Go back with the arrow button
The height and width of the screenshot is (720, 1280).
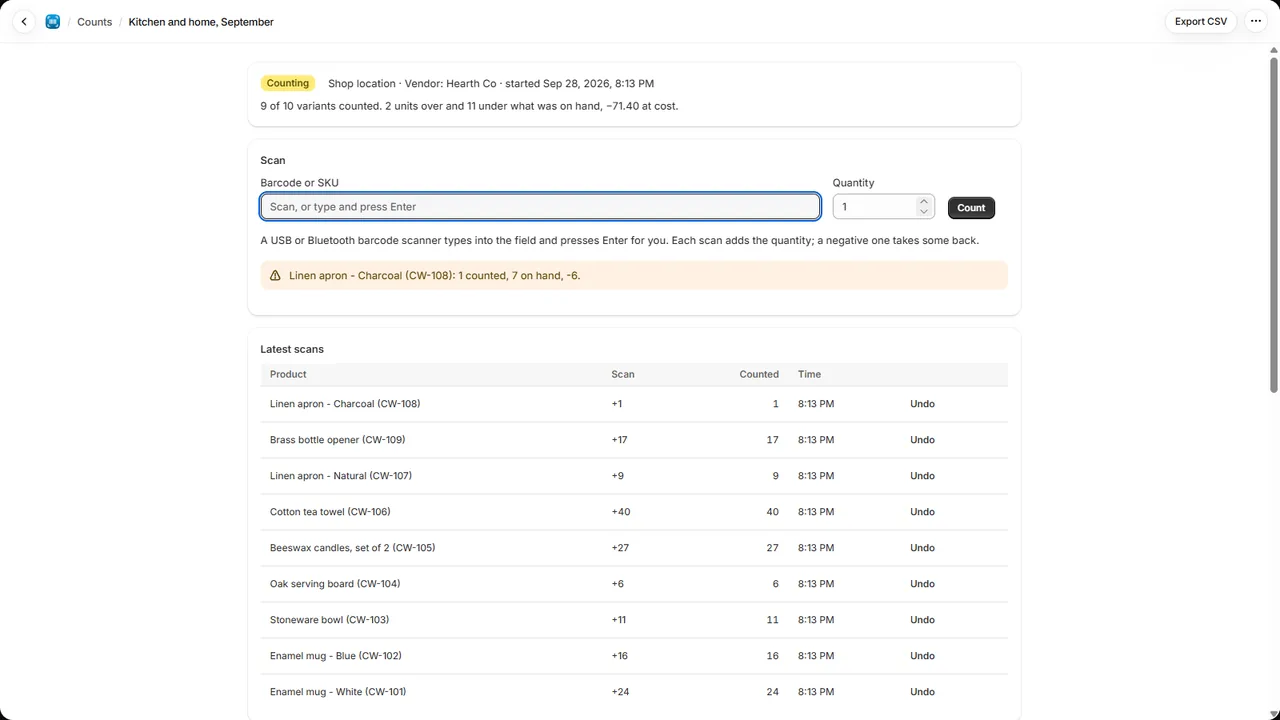[24, 21]
